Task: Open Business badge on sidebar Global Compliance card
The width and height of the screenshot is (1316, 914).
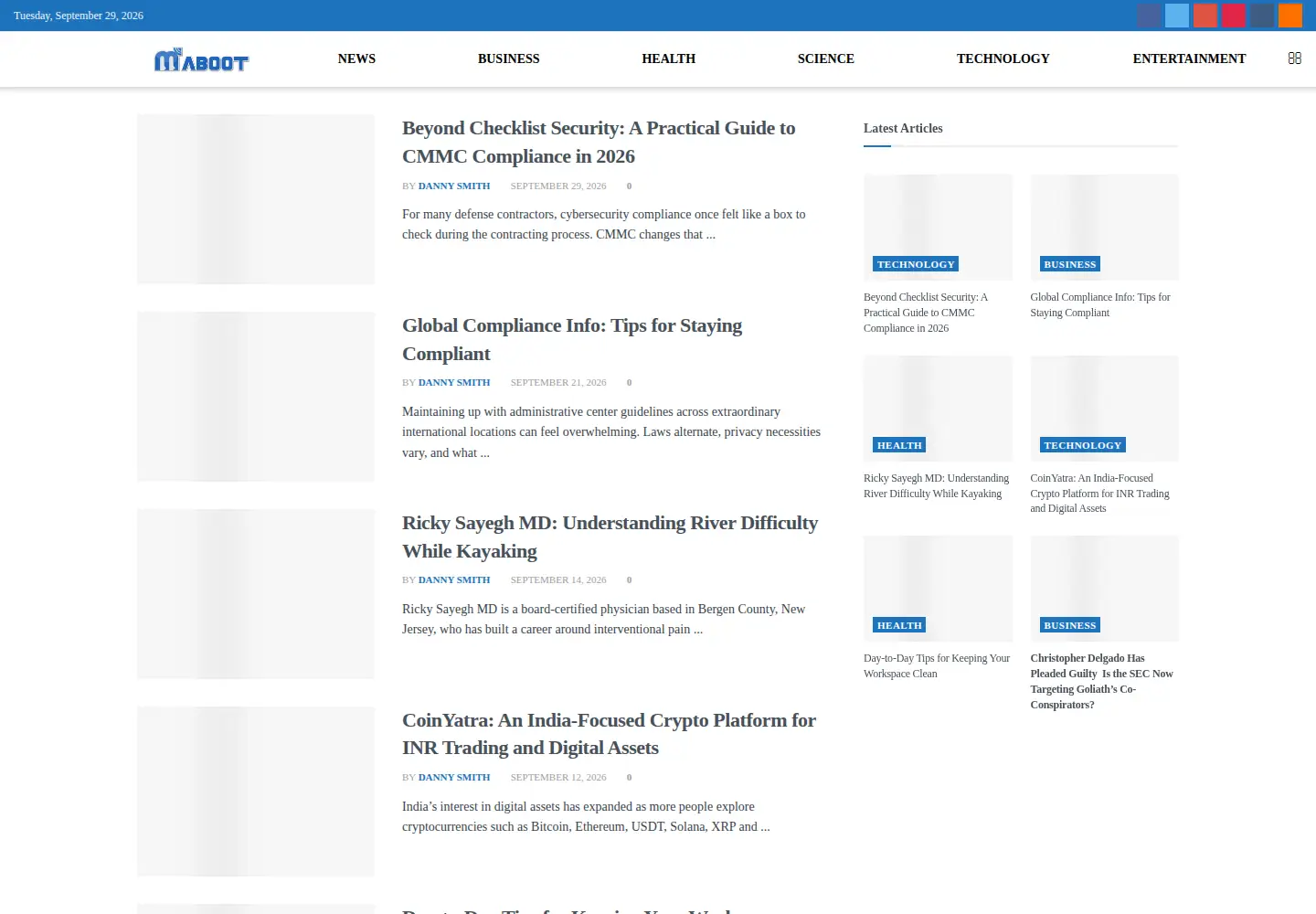Action: click(1069, 264)
